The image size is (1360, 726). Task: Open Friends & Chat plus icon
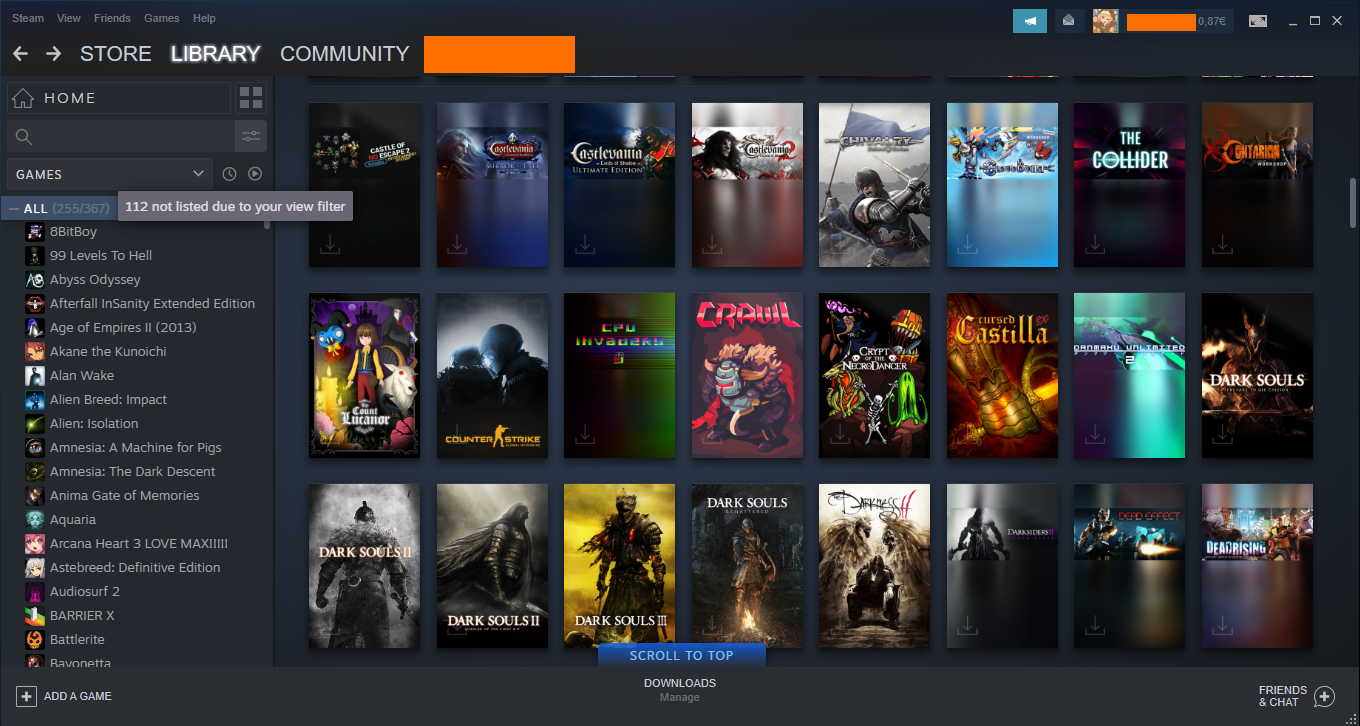[x=1324, y=696]
